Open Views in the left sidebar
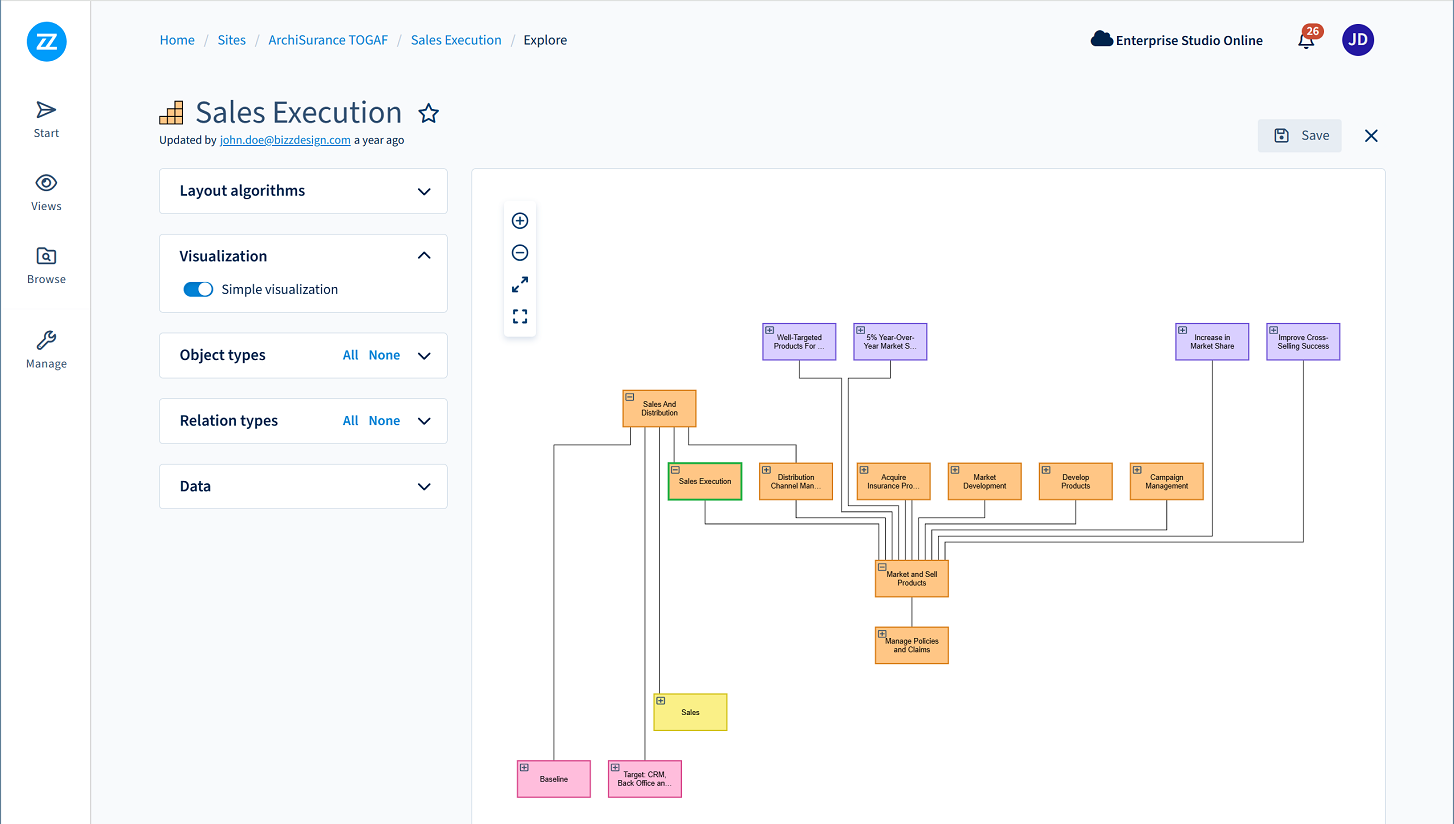The height and width of the screenshot is (824, 1454). click(x=46, y=192)
